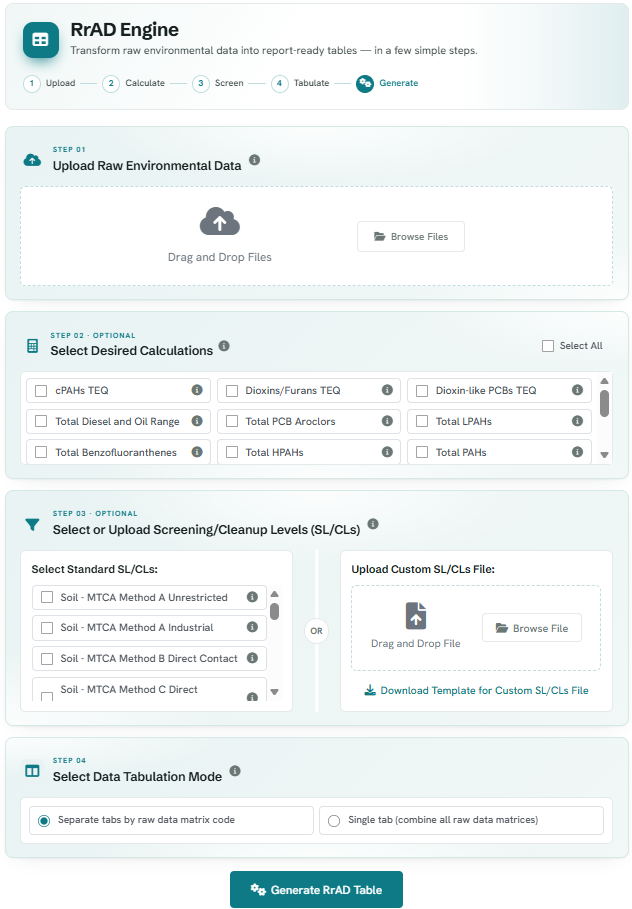Tick Total Benzofluoranthenes checkbox
The image size is (632, 909).
tap(41, 452)
